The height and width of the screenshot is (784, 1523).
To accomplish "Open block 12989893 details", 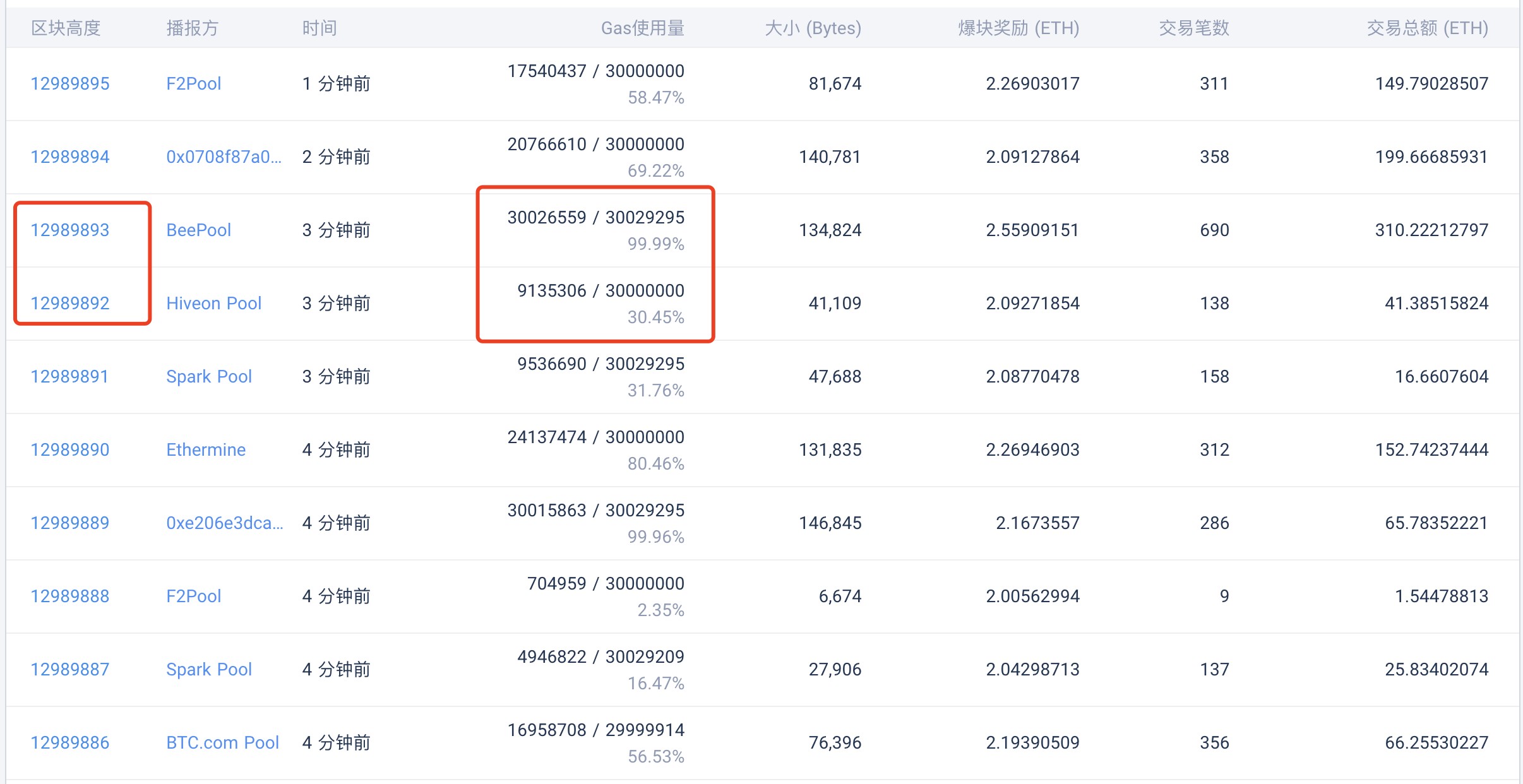I will pos(70,230).
